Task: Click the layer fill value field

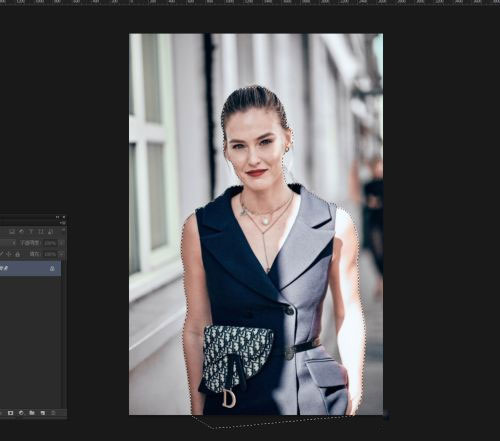Action: point(50,254)
